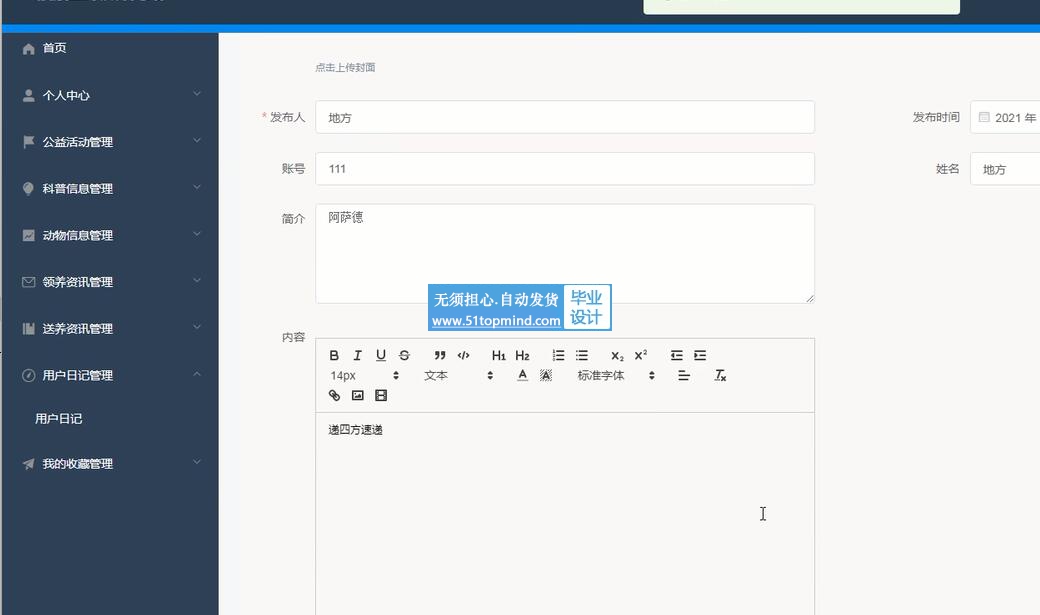The height and width of the screenshot is (615, 1040).
Task: Apply Heading 1 style
Action: [499, 356]
